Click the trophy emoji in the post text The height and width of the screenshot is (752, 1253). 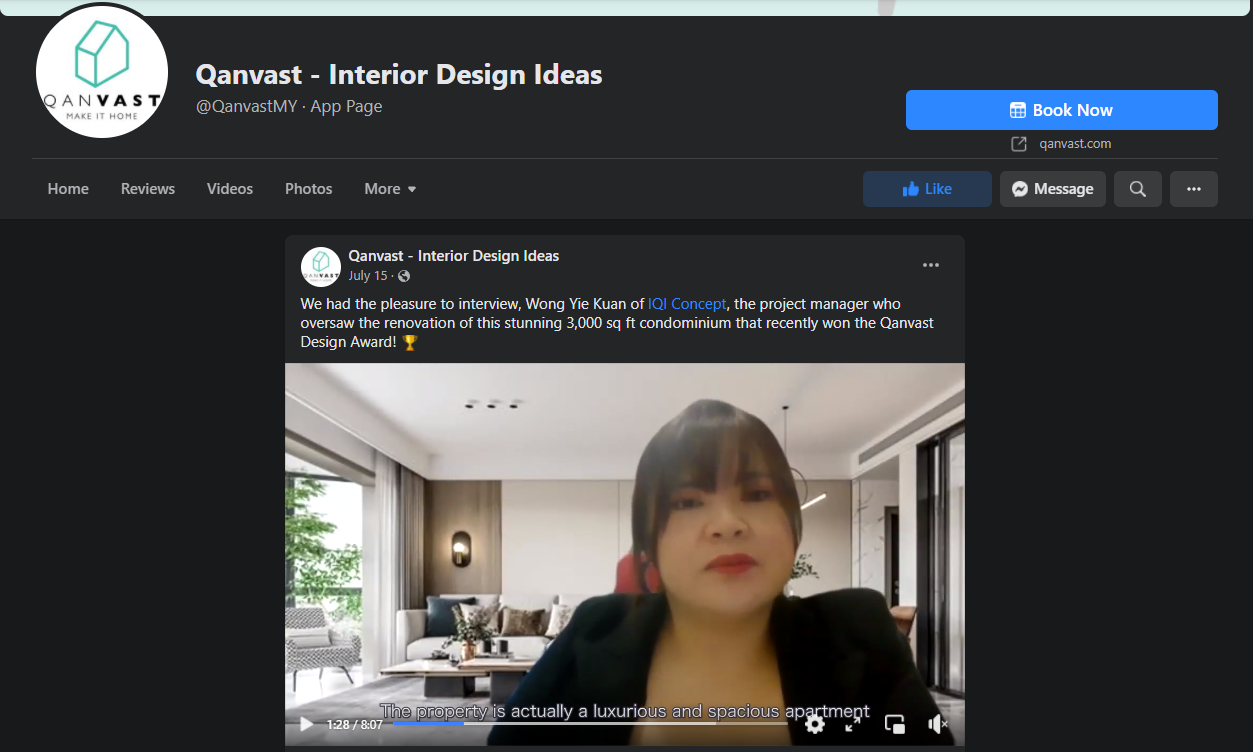tap(409, 342)
